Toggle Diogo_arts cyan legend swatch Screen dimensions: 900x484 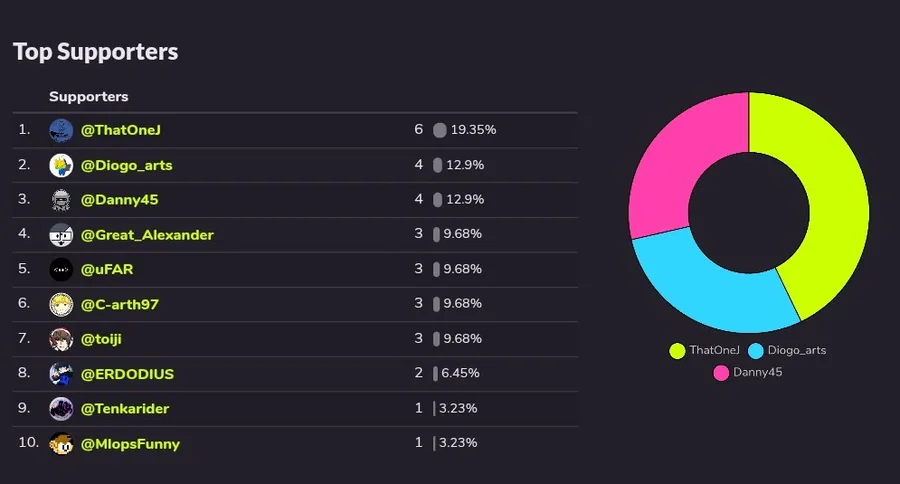(756, 350)
